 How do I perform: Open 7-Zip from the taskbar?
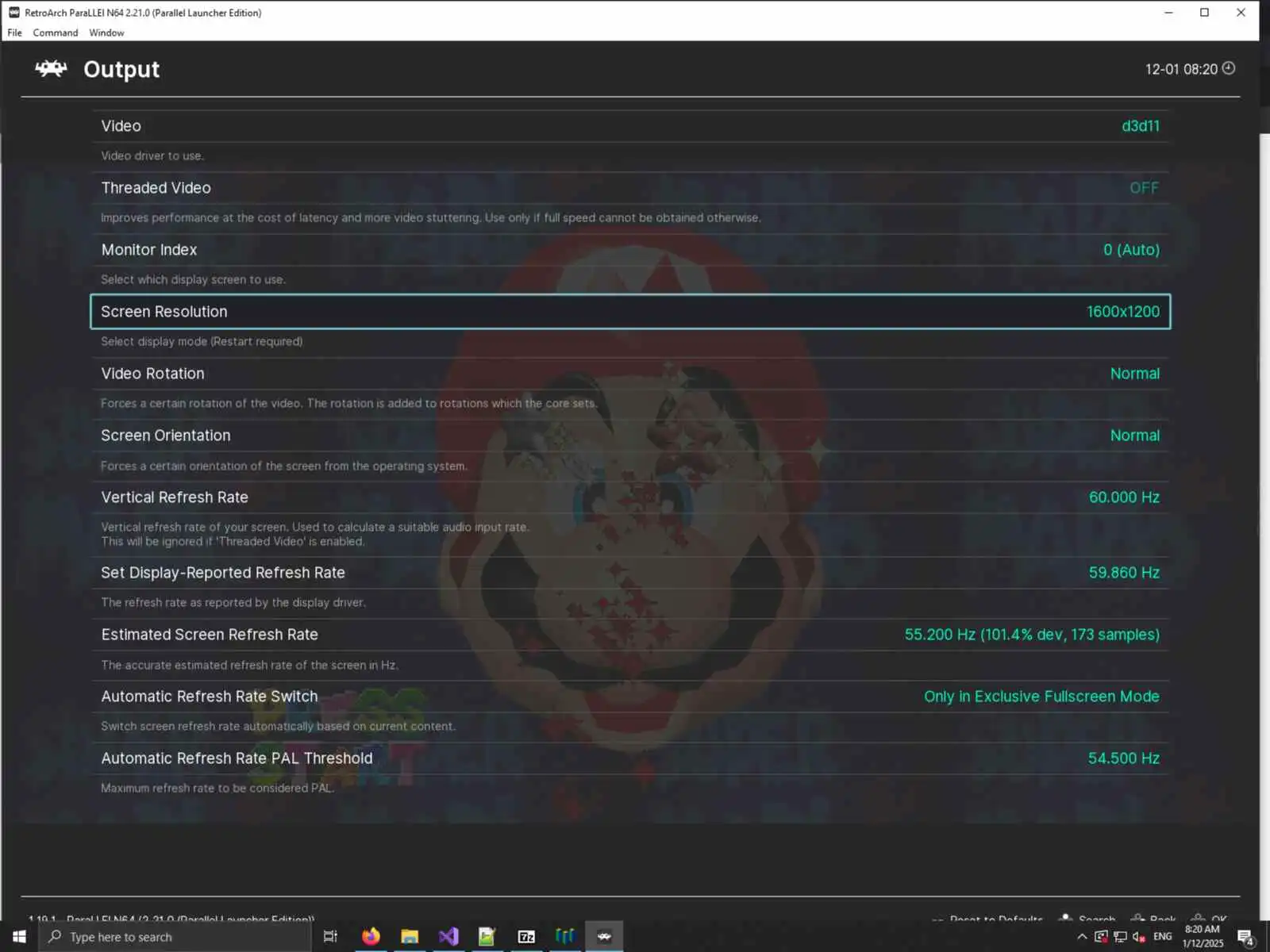pos(526,937)
